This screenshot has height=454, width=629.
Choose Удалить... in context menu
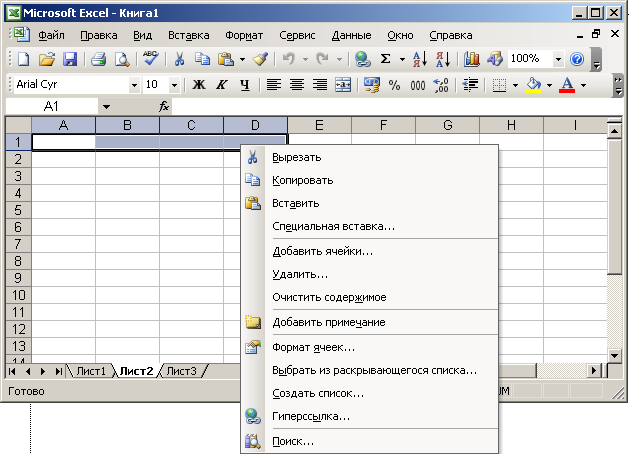[369, 274]
